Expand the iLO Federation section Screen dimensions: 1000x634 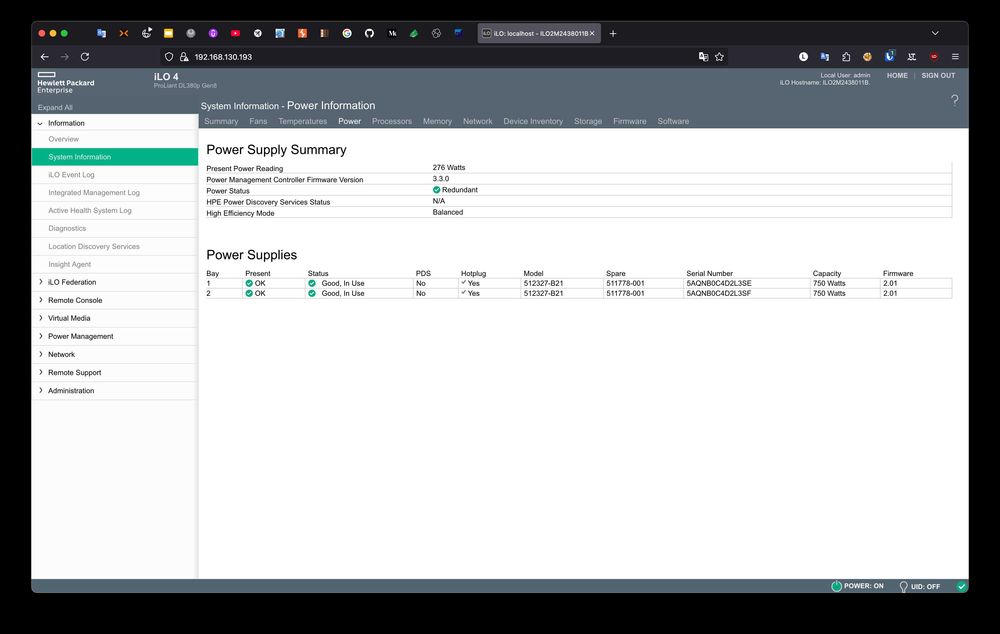tap(41, 282)
